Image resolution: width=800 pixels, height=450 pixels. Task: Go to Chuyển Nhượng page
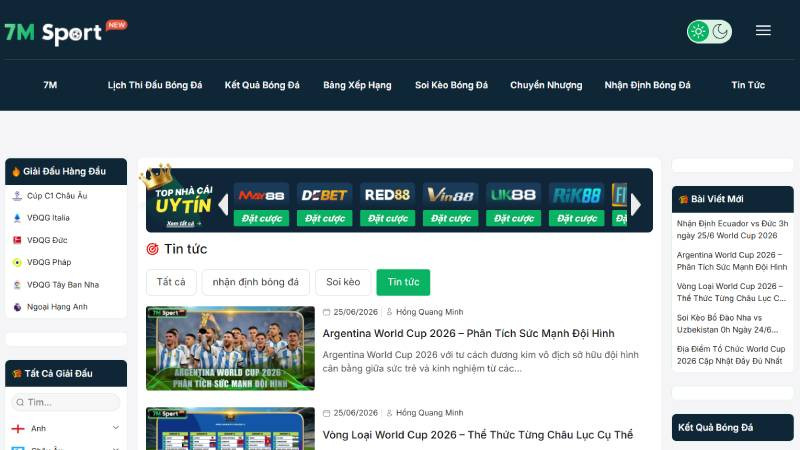click(x=546, y=85)
